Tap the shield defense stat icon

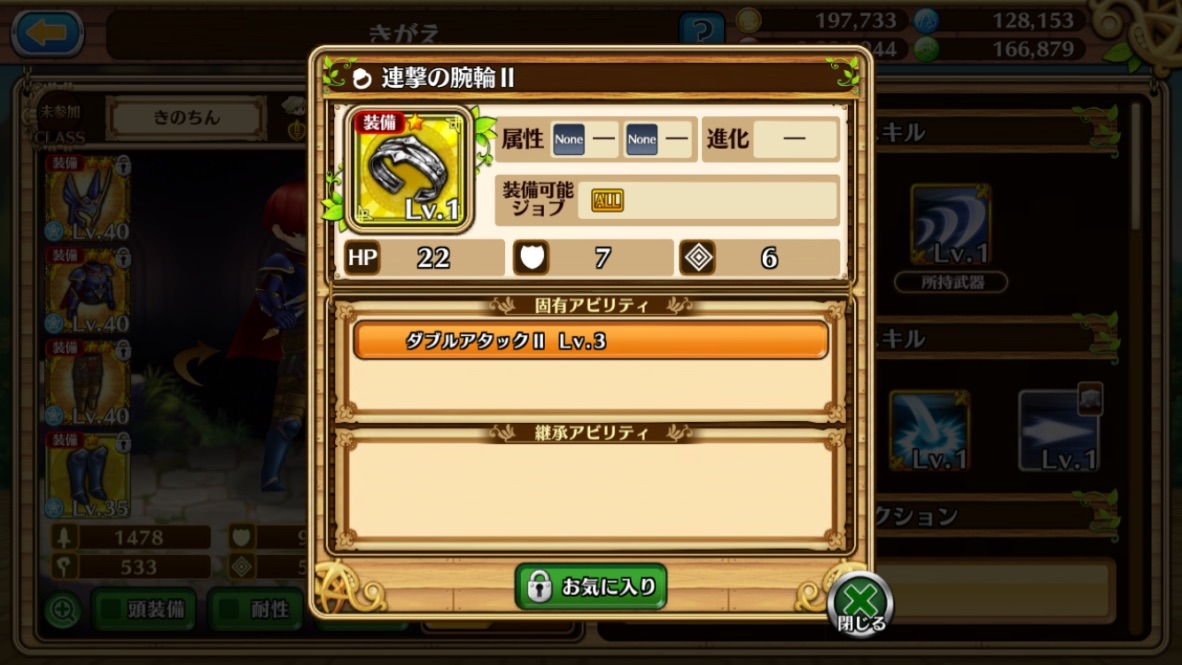coord(531,258)
